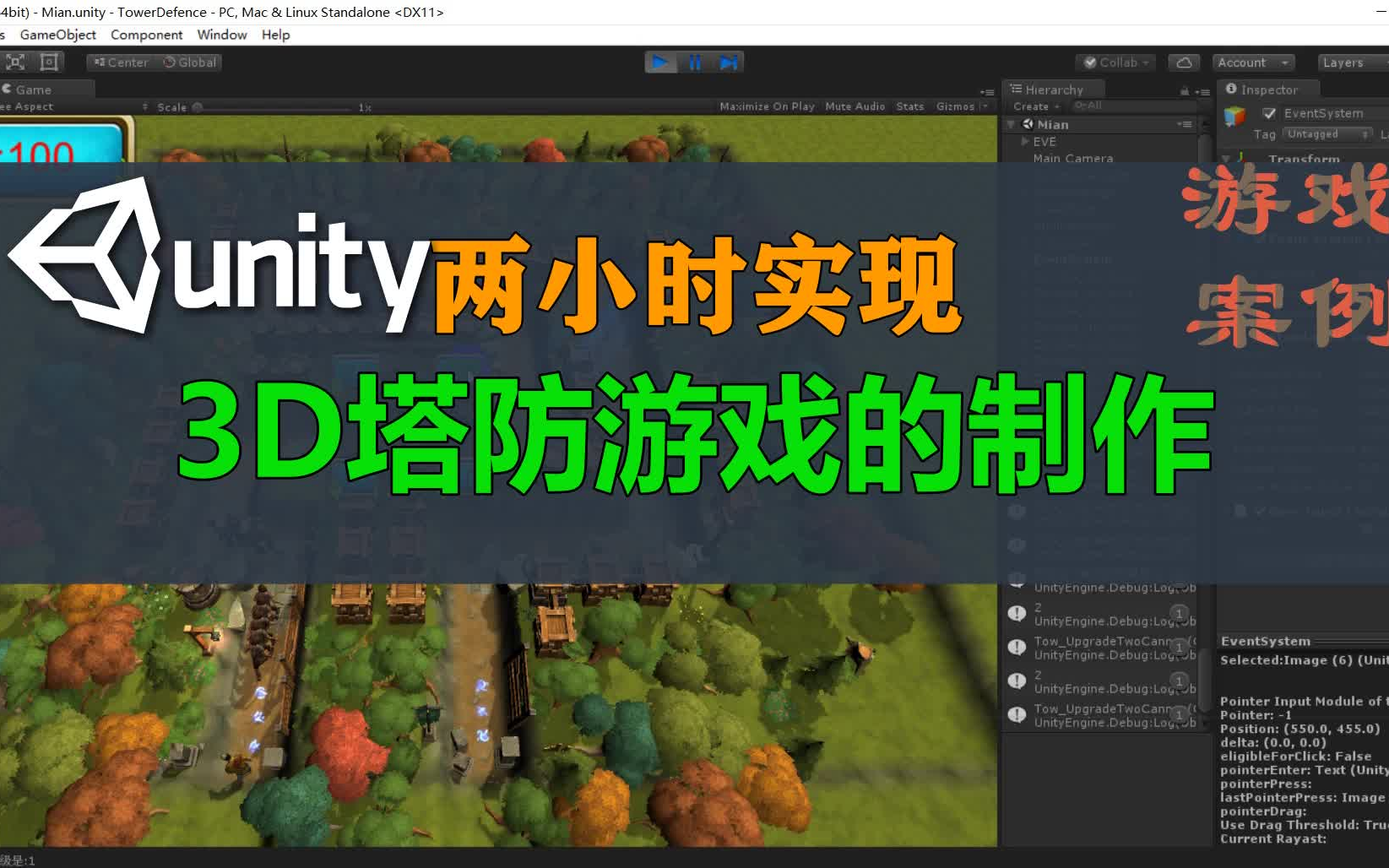This screenshot has width=1389, height=868.
Task: Toggle Mute Audio in Game view
Action: coord(855,106)
